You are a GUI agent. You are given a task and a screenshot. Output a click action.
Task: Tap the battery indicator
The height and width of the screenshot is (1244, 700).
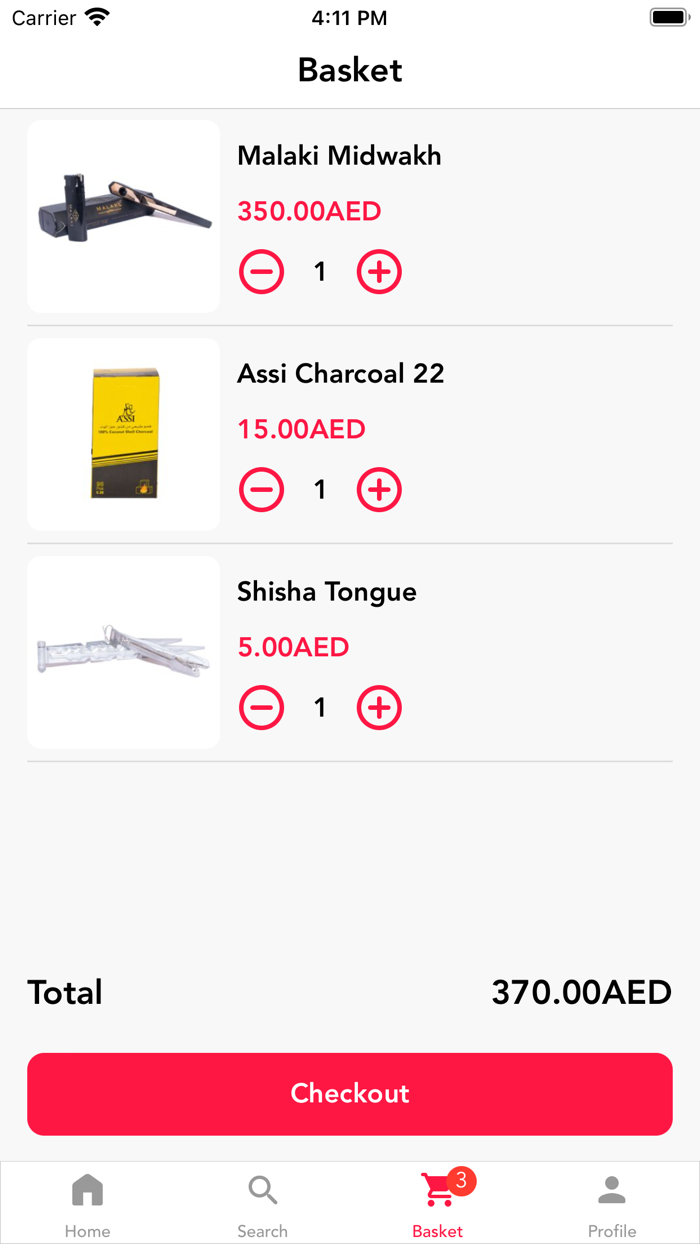click(x=666, y=16)
